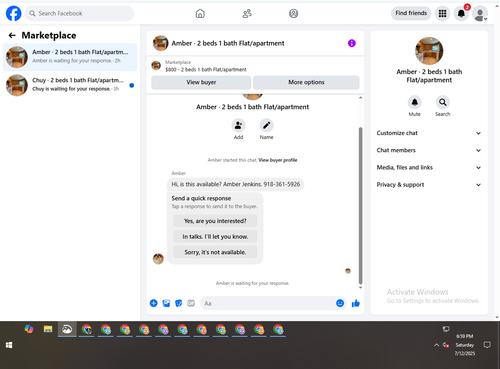500x369 pixels.
Task: Open the account profile avatar menu
Action: coord(480,14)
